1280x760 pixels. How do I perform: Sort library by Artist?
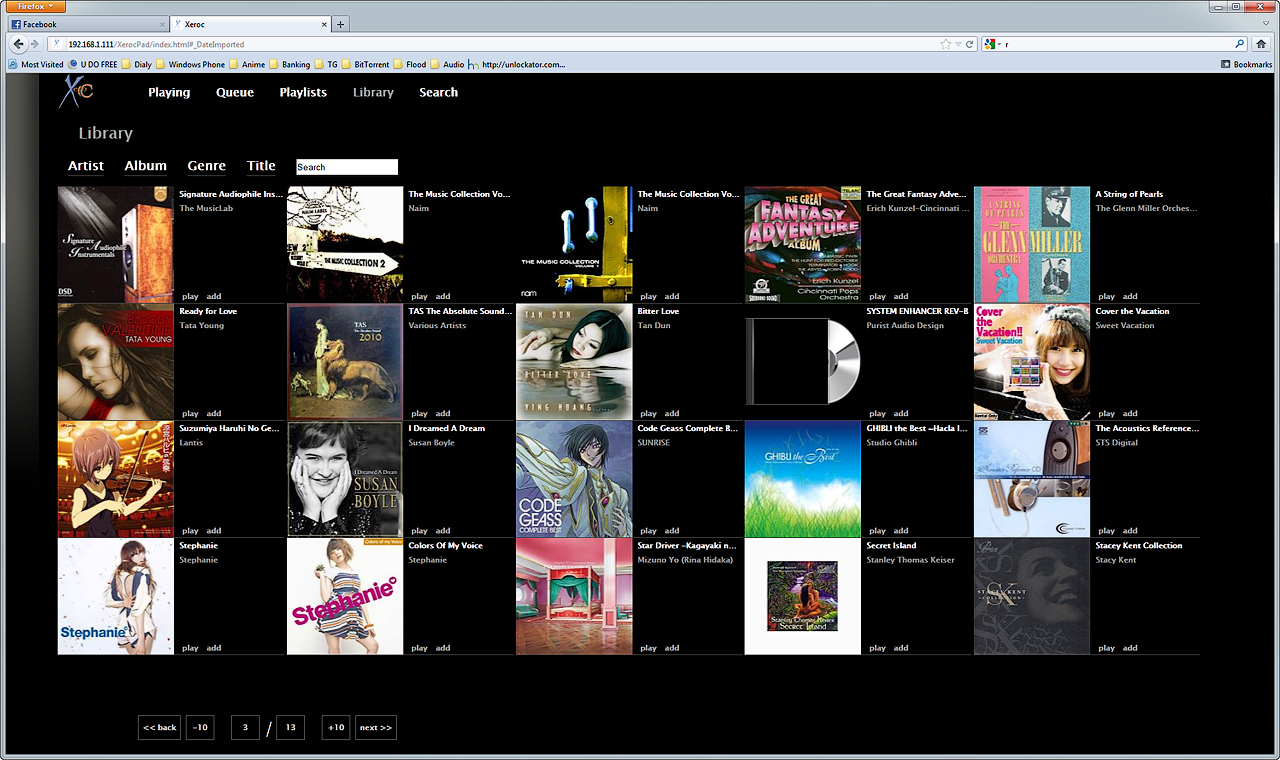86,166
